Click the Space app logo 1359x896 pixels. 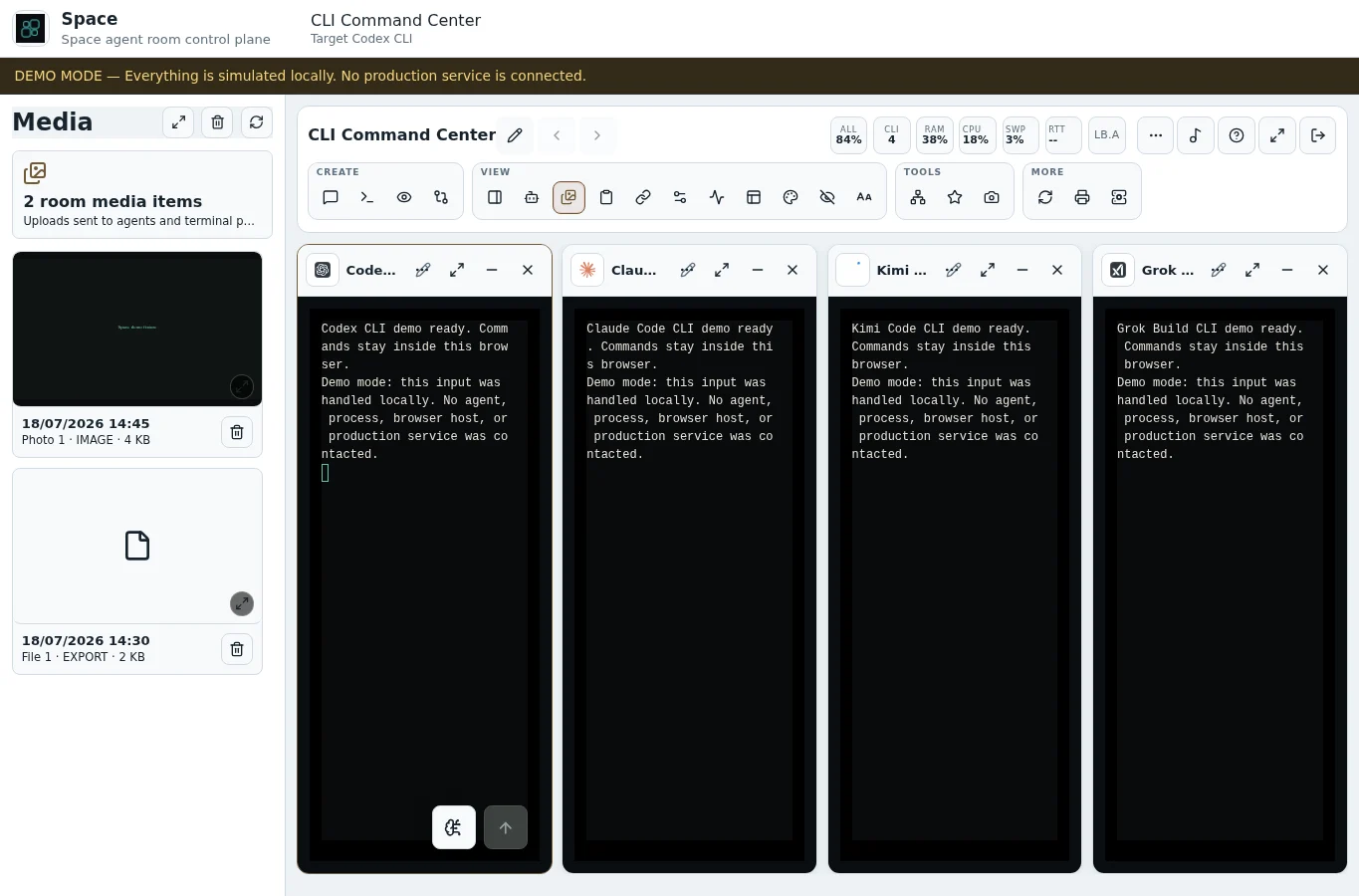tap(31, 28)
